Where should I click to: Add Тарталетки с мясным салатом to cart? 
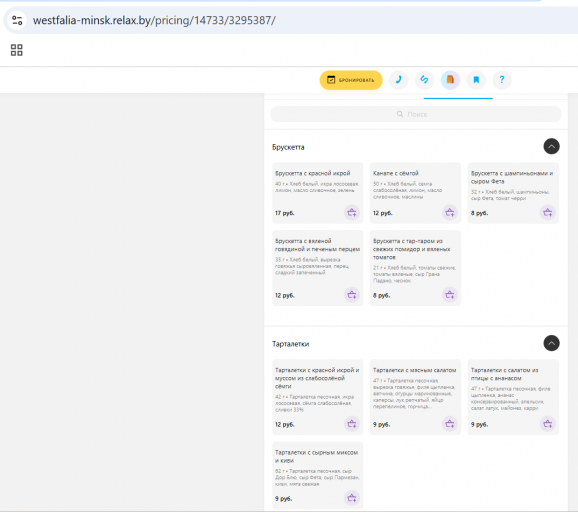(x=450, y=424)
